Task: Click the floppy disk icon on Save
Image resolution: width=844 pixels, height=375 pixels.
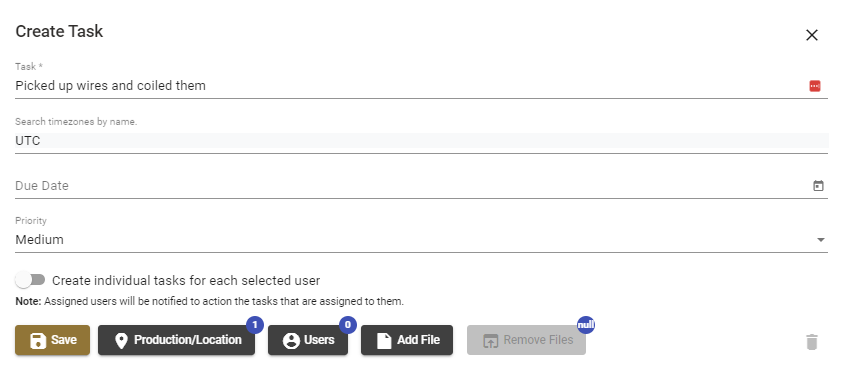Action: (38, 341)
